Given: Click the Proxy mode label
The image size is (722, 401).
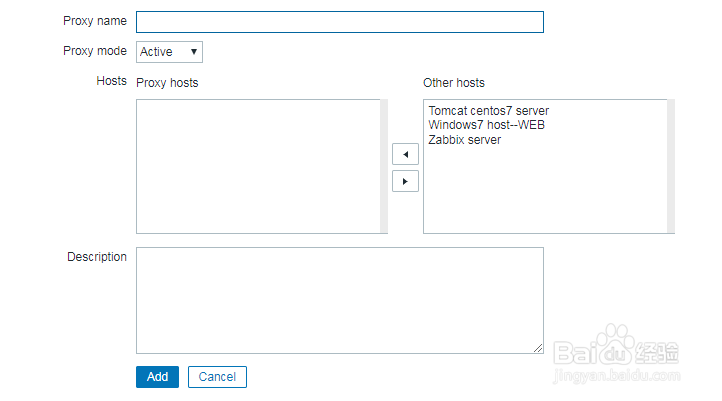Looking at the screenshot, I should coord(95,51).
